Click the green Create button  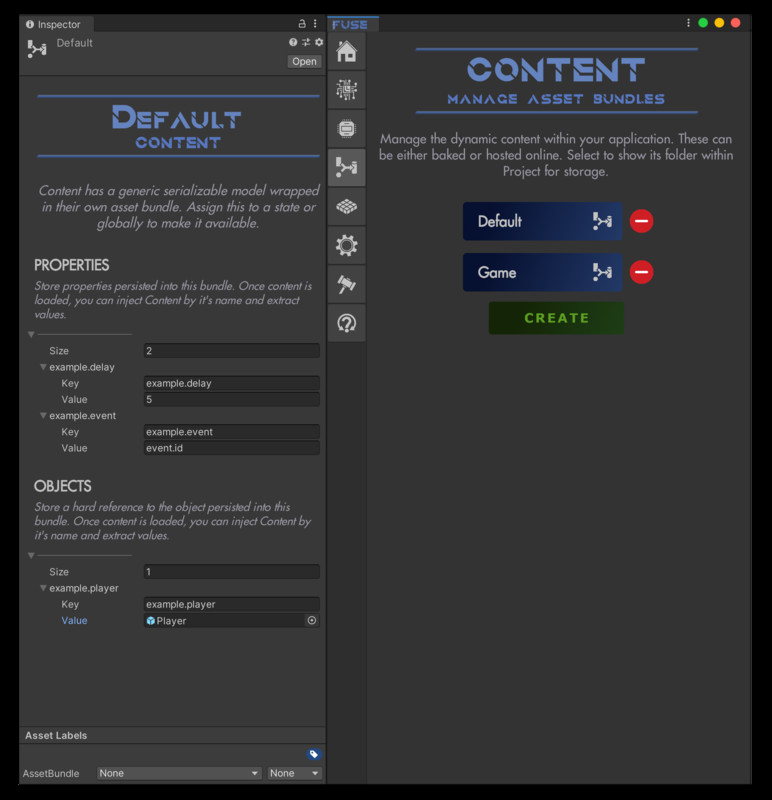coord(556,318)
